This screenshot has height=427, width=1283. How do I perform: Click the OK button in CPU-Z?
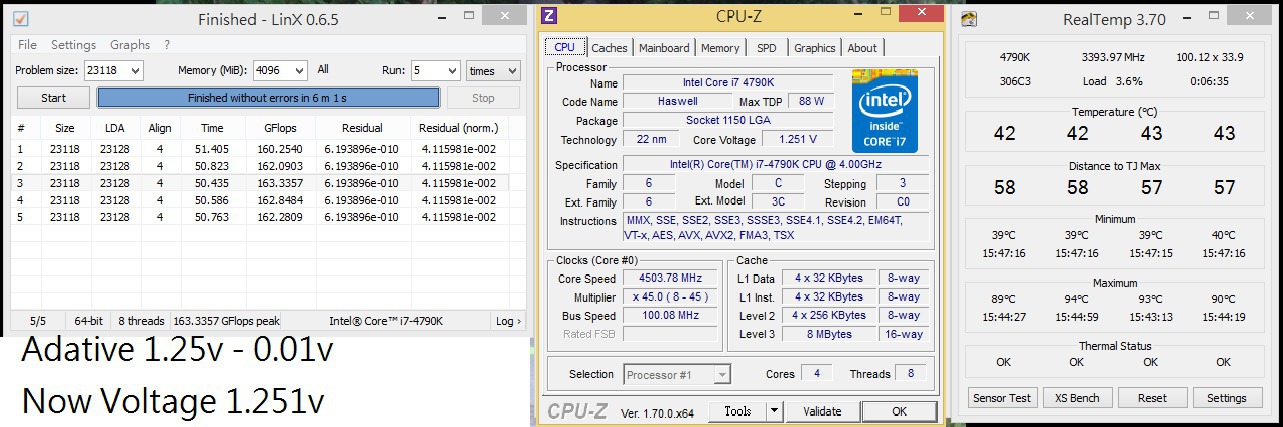click(899, 411)
